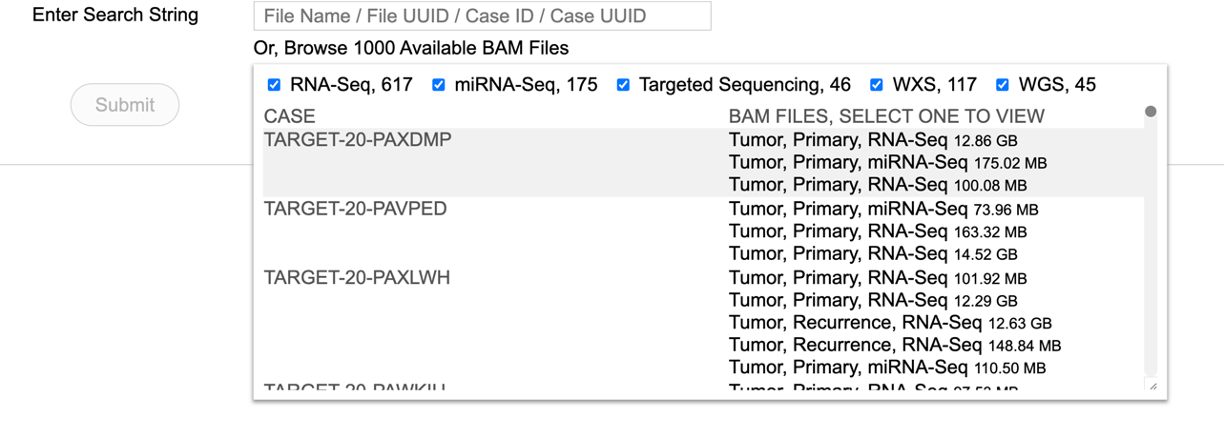Select the 12.86 GB RNA-Seq BAM file

pos(872,141)
